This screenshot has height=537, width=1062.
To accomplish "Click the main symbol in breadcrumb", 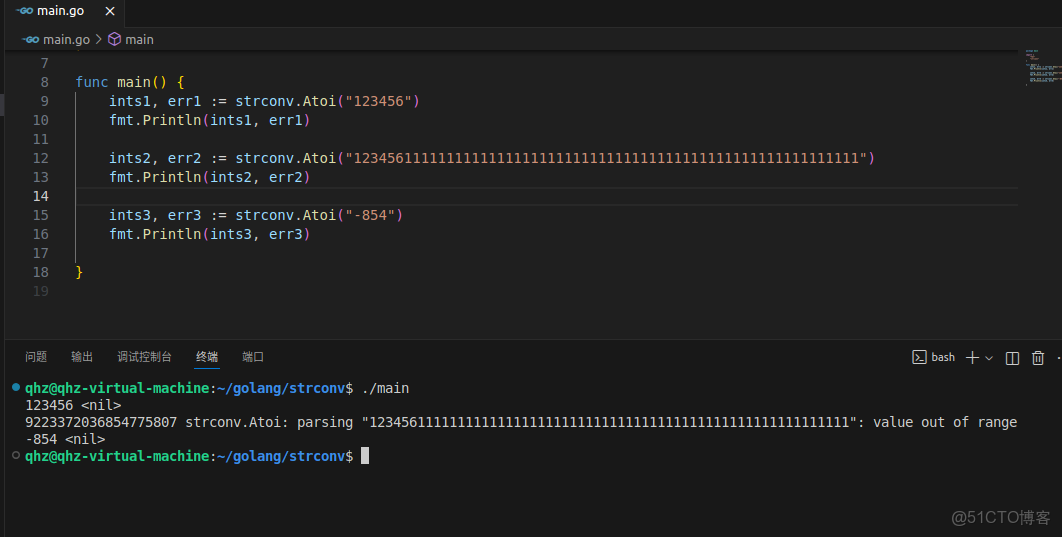I will point(139,39).
